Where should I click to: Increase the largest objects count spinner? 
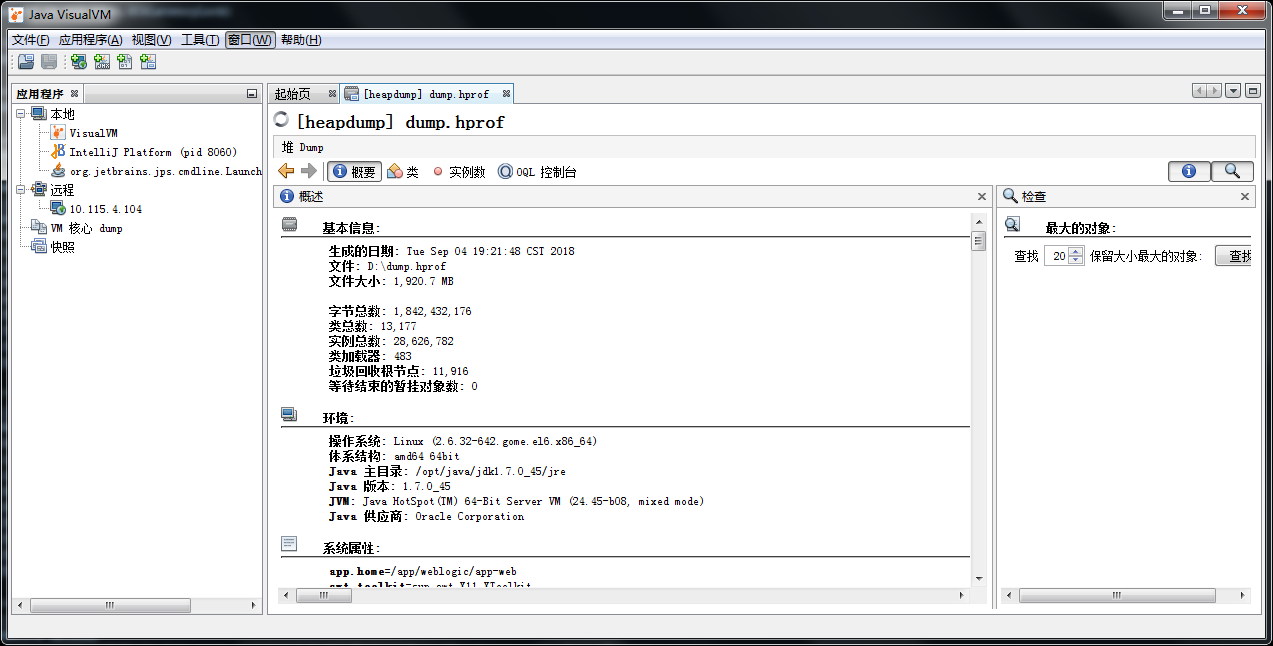coord(1076,252)
